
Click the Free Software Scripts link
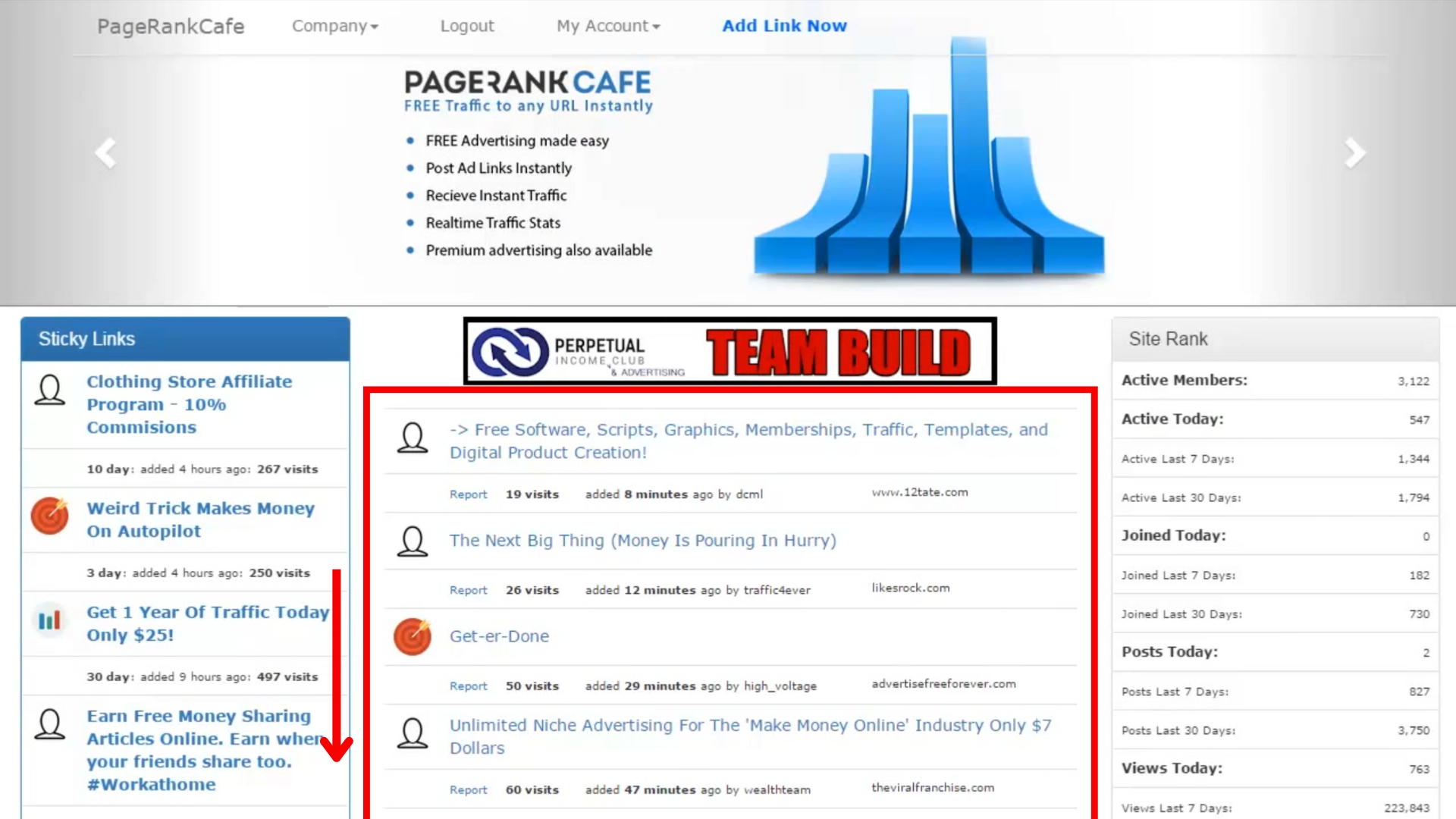point(748,440)
